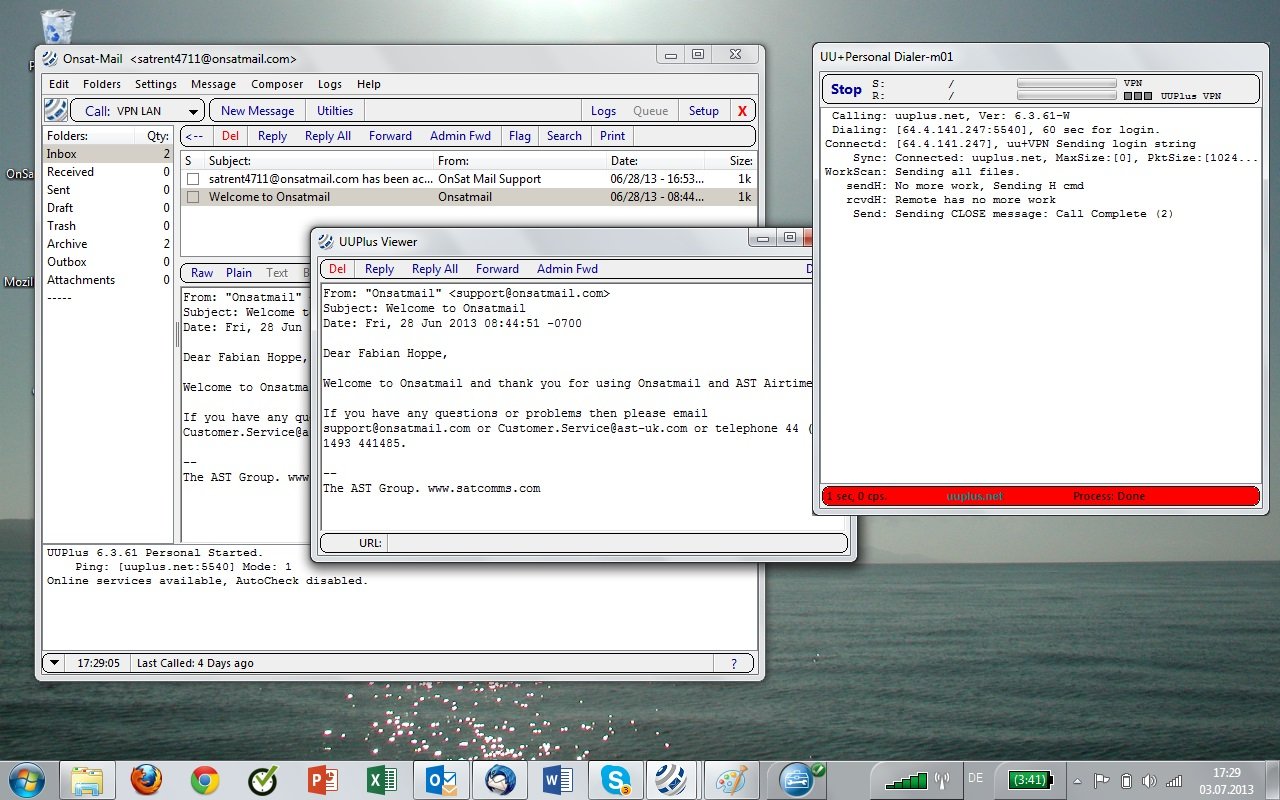The height and width of the screenshot is (800, 1280).
Task: Launch Excel from the taskbar
Action: [x=381, y=780]
